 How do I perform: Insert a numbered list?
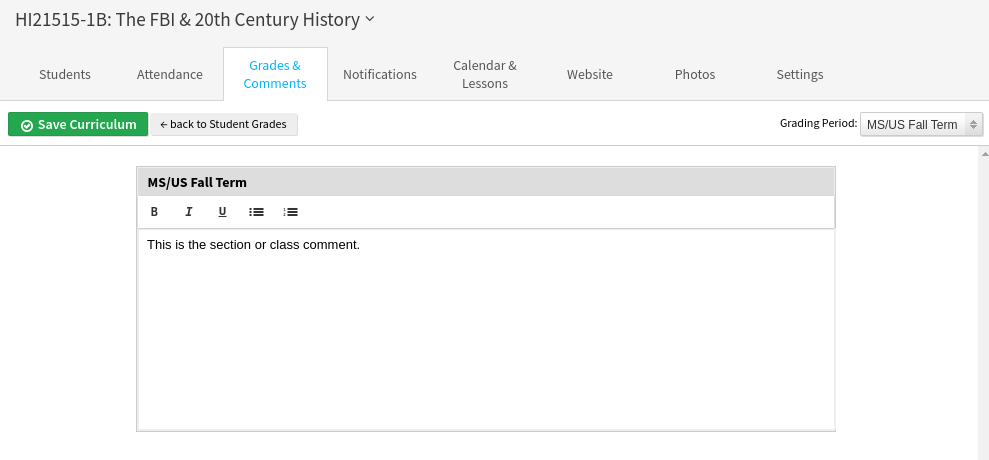click(x=291, y=212)
